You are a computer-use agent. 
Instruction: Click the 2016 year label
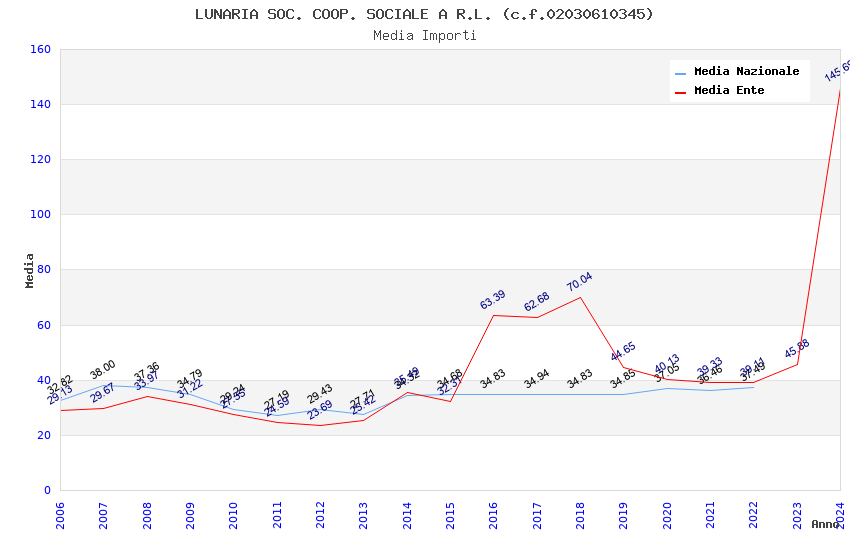[493, 515]
